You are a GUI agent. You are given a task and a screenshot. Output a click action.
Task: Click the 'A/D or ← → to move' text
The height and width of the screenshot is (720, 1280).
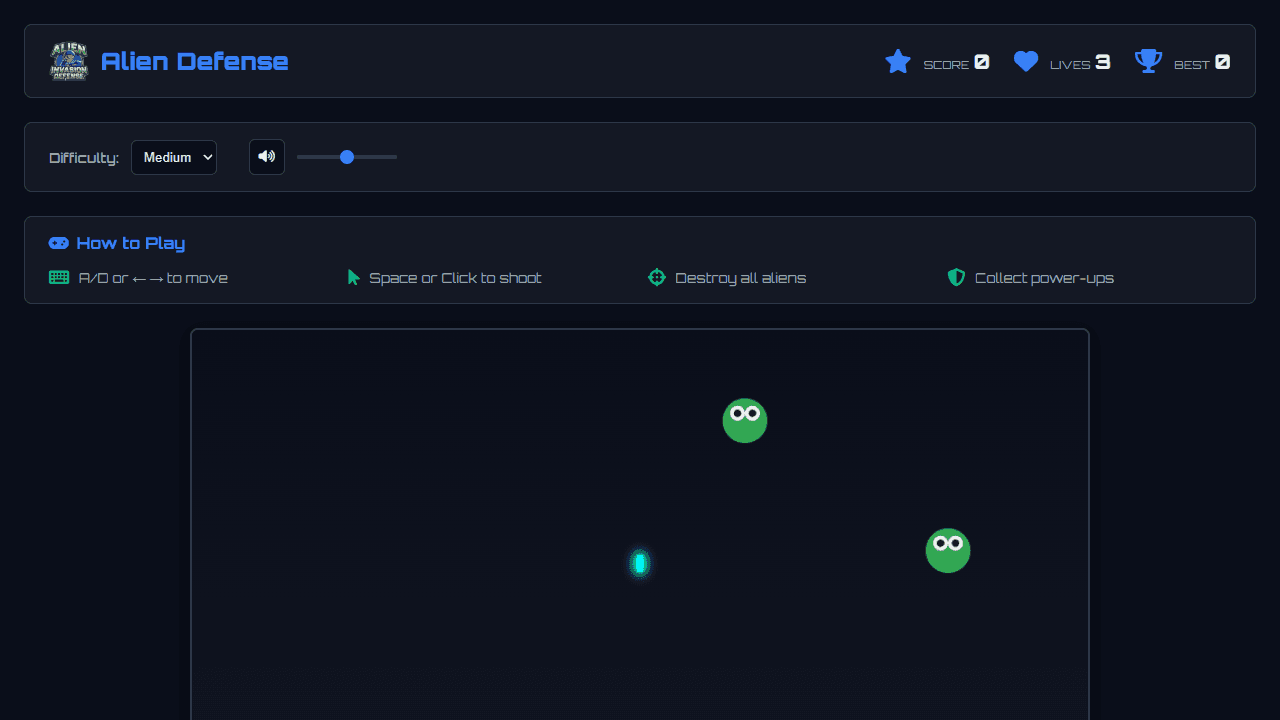point(153,278)
